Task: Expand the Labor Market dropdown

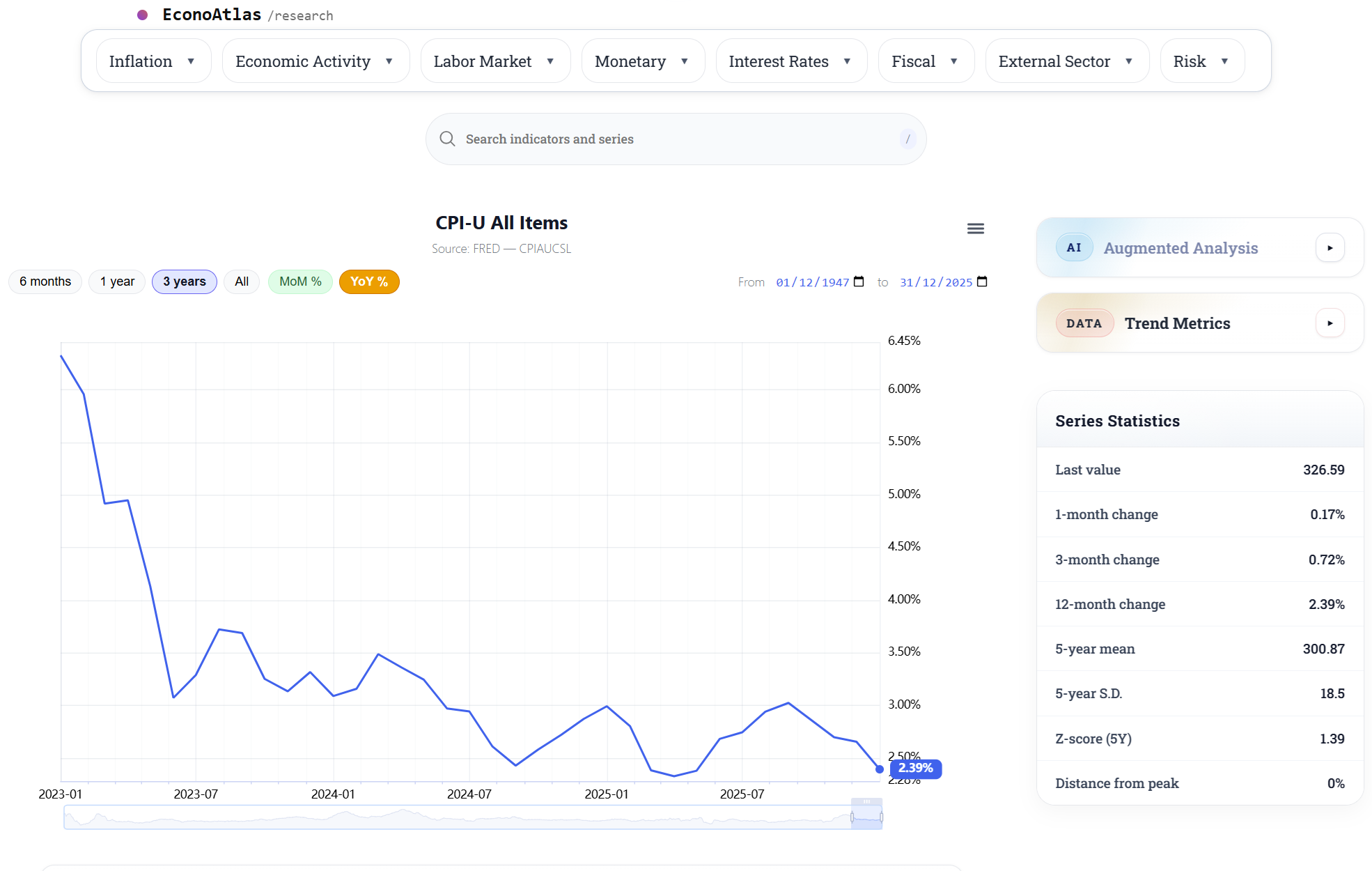Action: point(495,61)
